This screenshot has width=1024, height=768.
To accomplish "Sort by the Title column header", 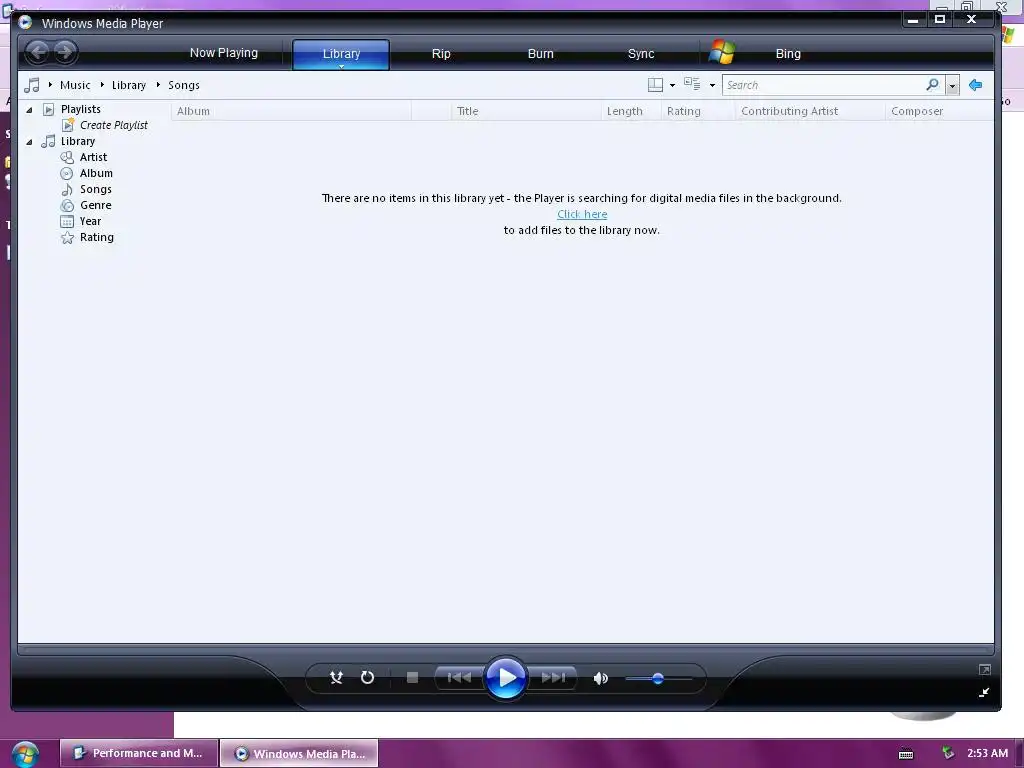I will coord(526,111).
